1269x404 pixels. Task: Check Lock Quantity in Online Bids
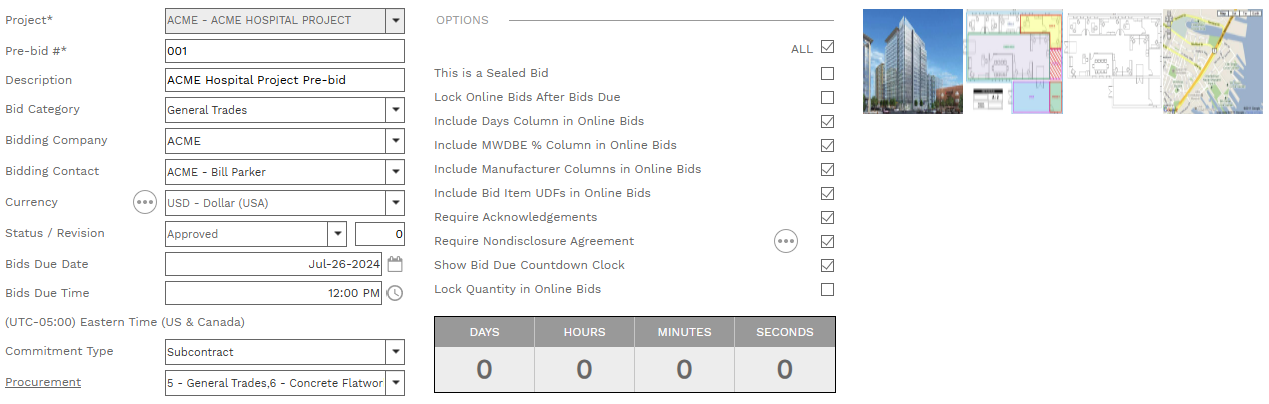tap(827, 290)
